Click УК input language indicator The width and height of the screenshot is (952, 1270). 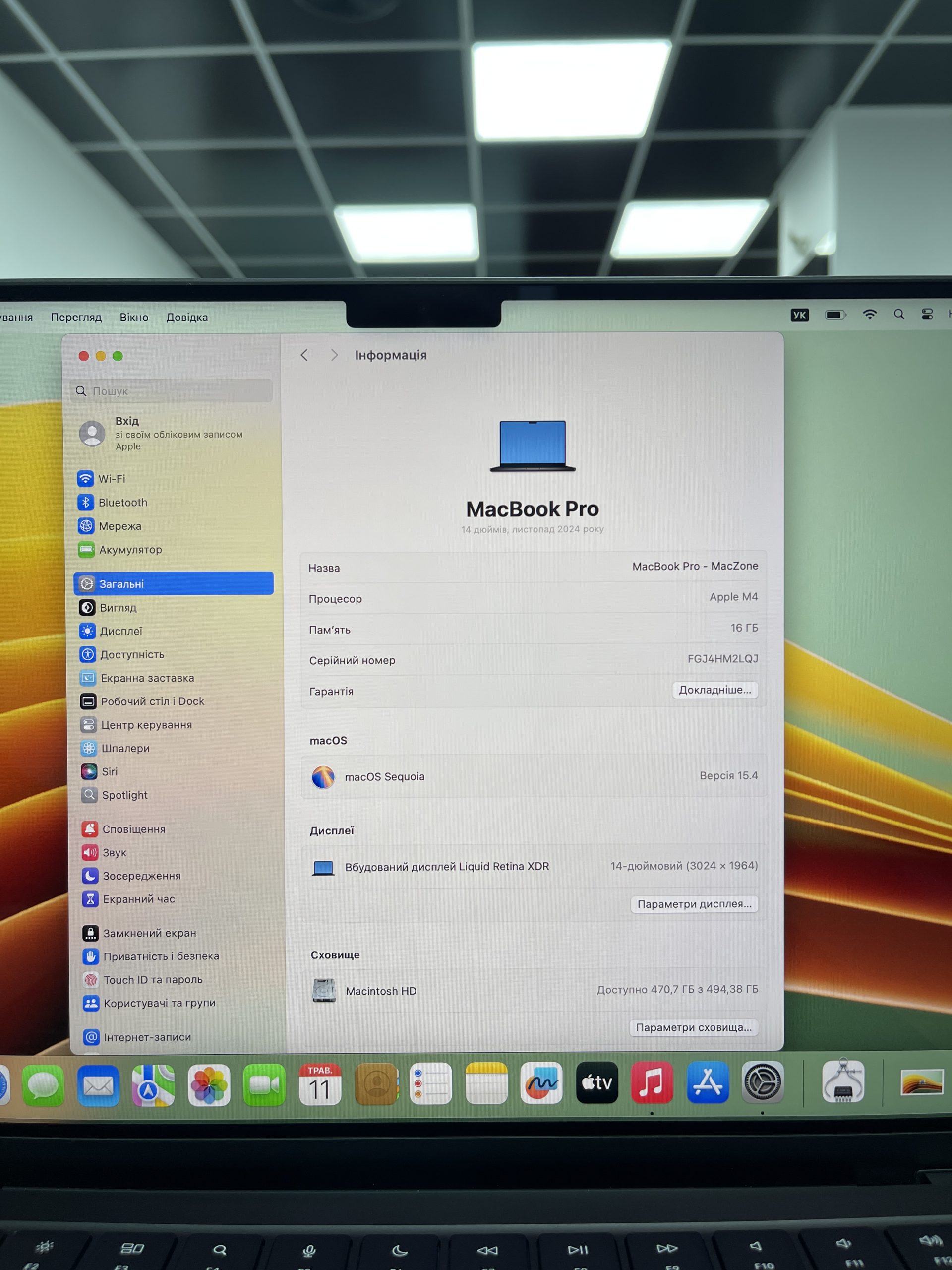click(x=799, y=315)
